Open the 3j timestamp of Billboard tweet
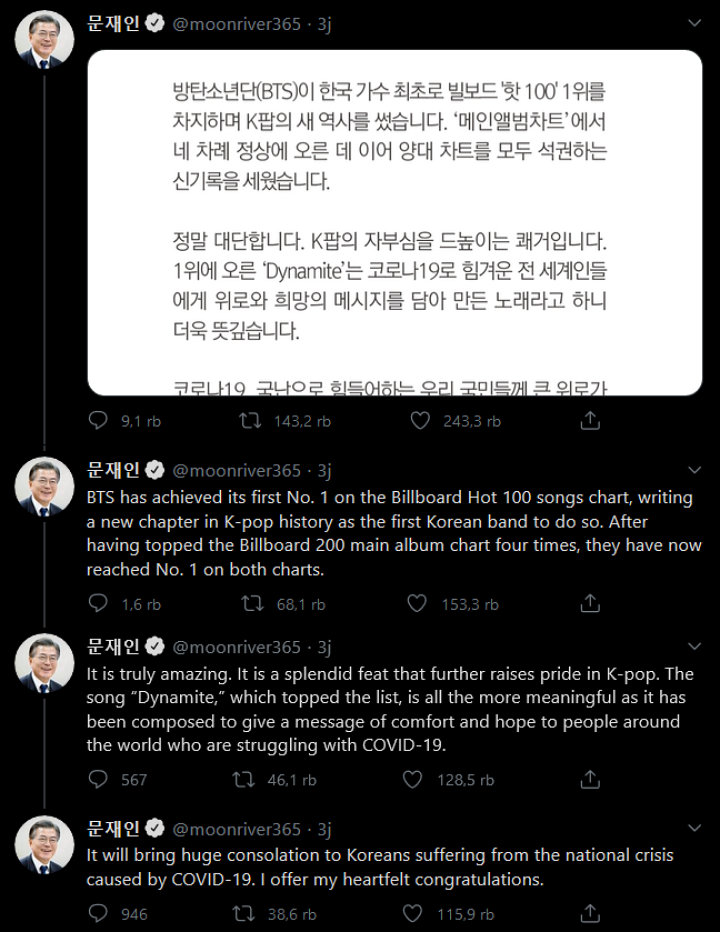 (x=324, y=471)
